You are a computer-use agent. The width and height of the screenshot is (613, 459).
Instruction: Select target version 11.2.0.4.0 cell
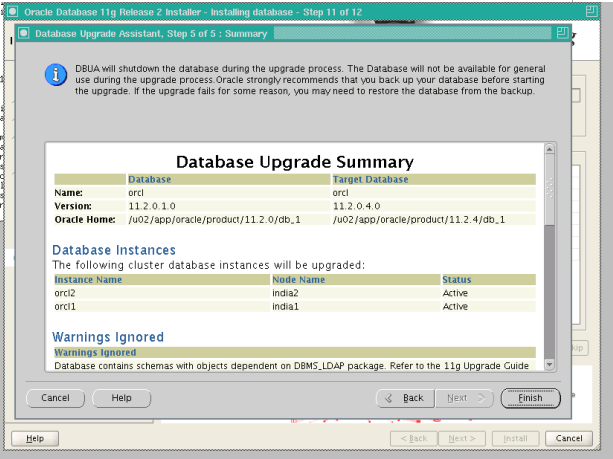coord(434,206)
